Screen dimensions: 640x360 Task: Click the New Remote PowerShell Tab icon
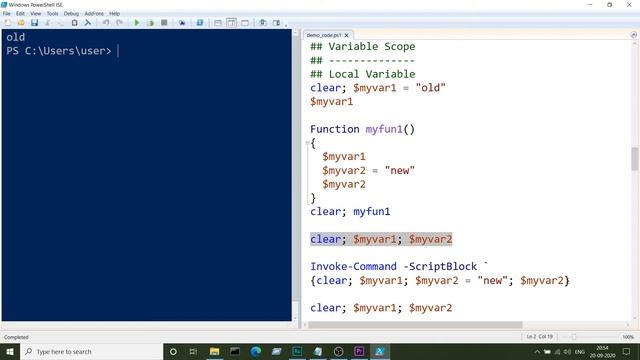pos(182,23)
